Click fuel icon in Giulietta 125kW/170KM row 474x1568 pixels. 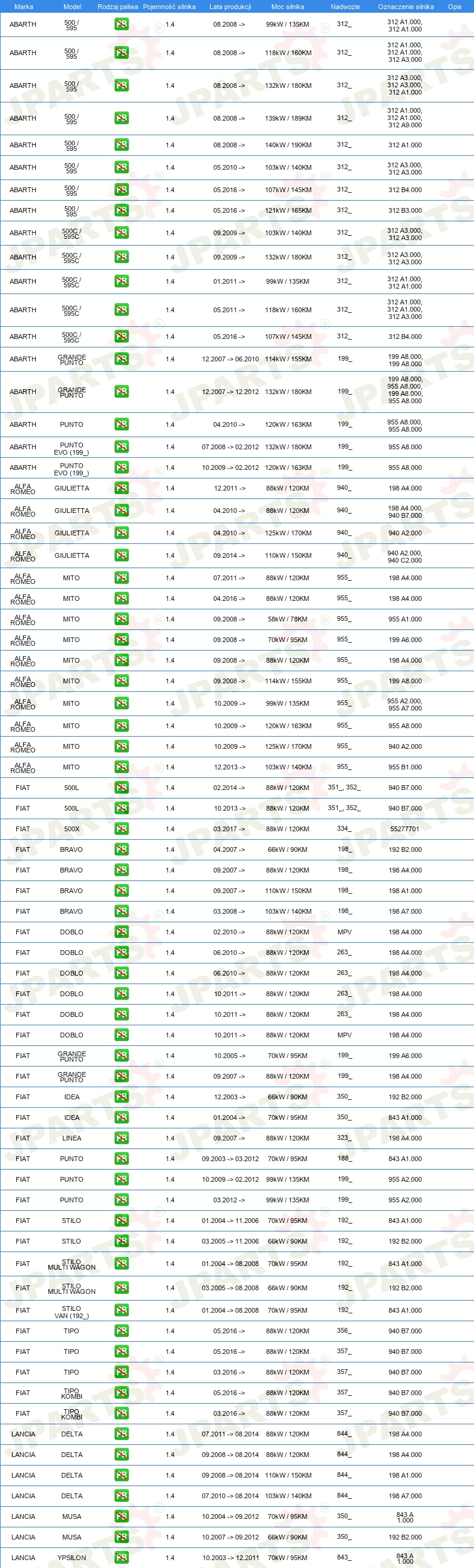(121, 533)
